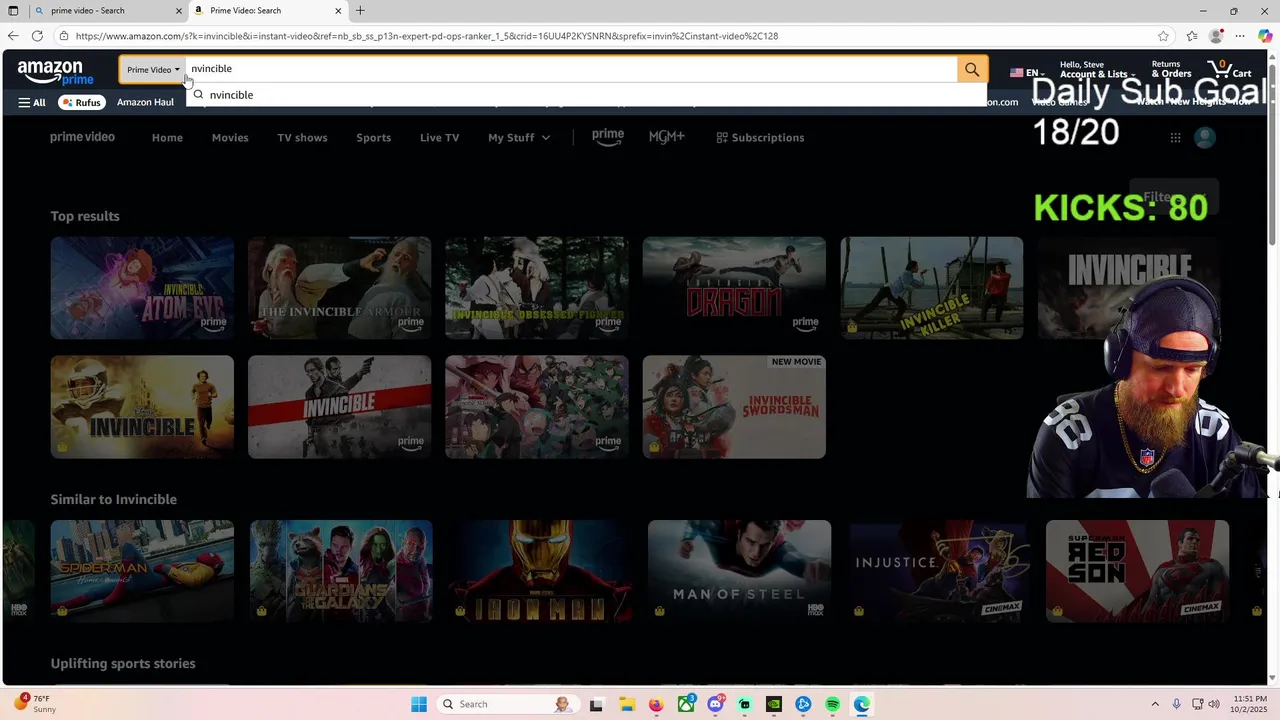Click the Microsoft Edge taskbar icon

coord(862,704)
